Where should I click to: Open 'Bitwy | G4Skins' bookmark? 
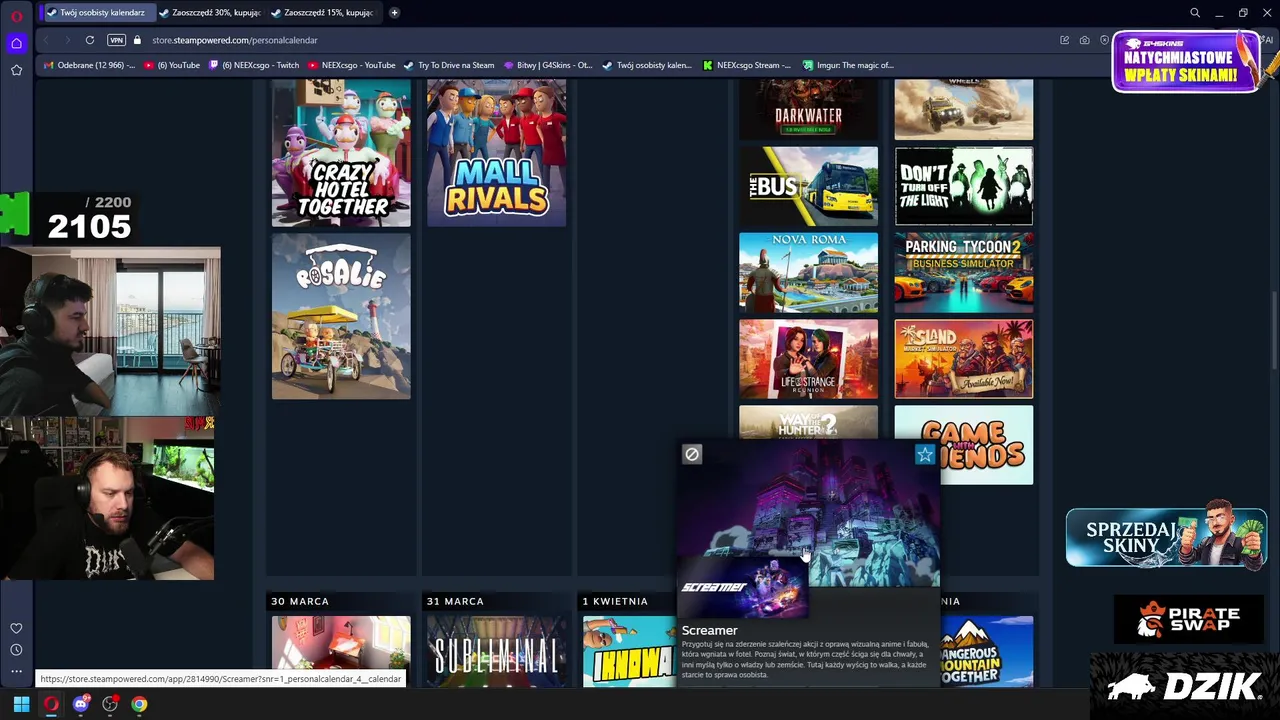coord(548,65)
